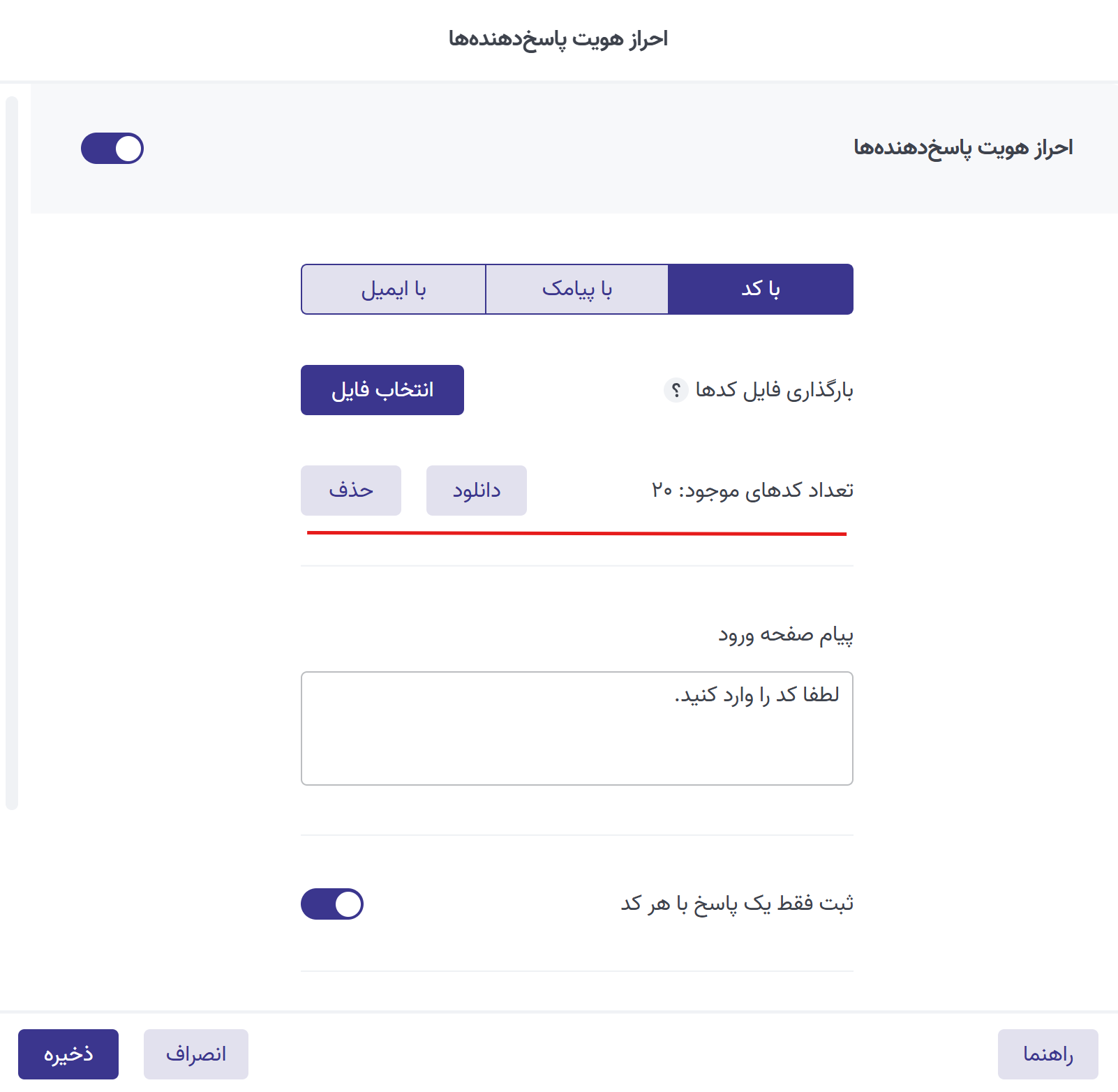Click the question mark help icon
This screenshot has width=1118, height=1092.
[x=676, y=390]
